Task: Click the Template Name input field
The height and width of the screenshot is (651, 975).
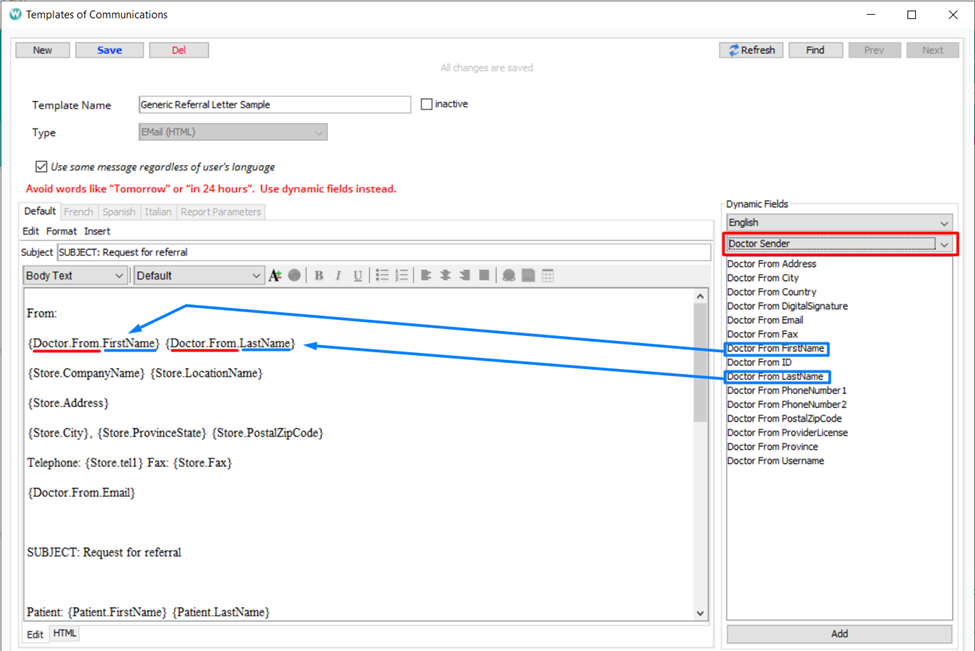Action: 274,105
